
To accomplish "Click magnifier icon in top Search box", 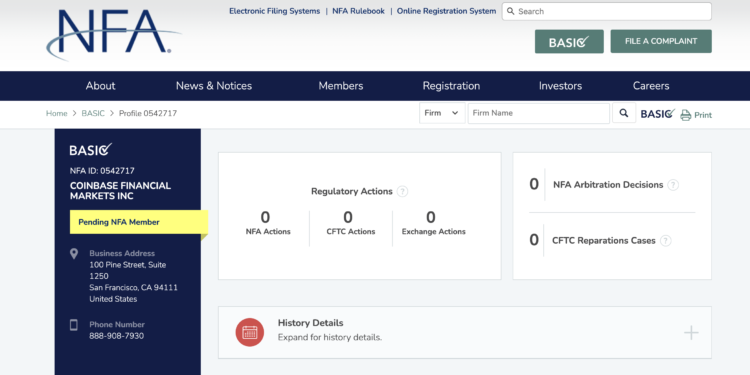I will [510, 11].
